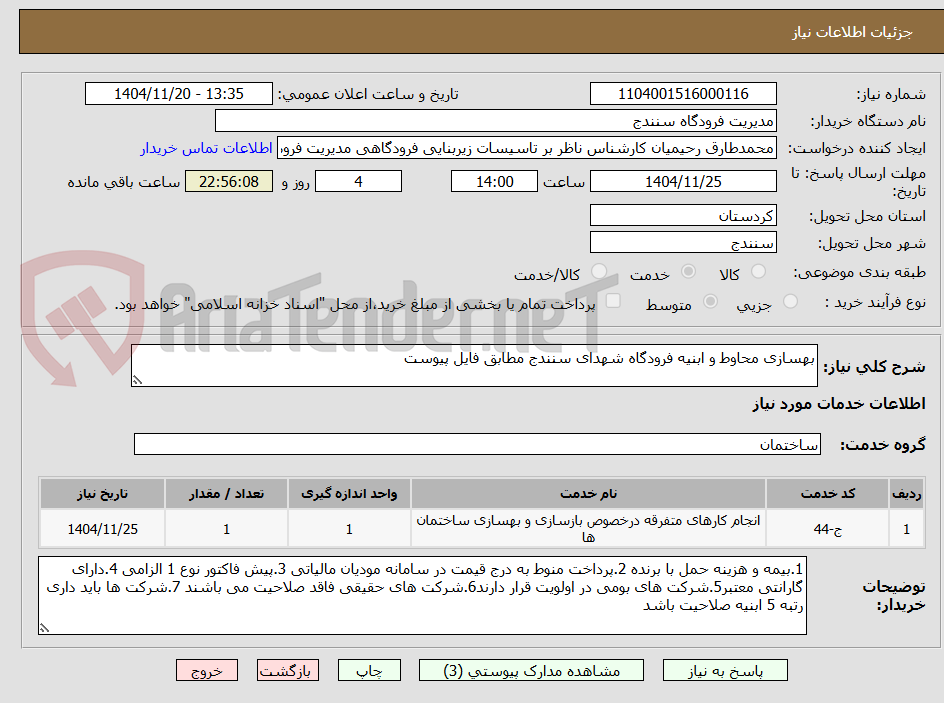Image resolution: width=944 pixels, height=703 pixels.
Task: Click the بازگشت back button
Action: click(x=288, y=670)
